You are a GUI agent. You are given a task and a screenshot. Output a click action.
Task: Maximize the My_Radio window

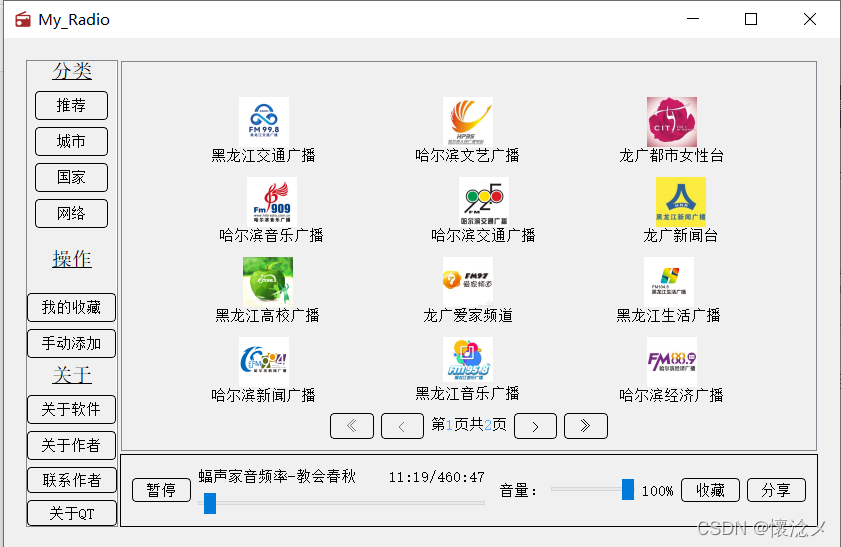pyautogui.click(x=751, y=19)
